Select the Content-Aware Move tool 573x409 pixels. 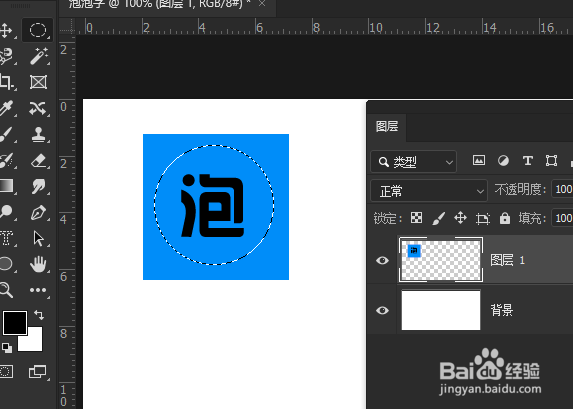(38, 108)
